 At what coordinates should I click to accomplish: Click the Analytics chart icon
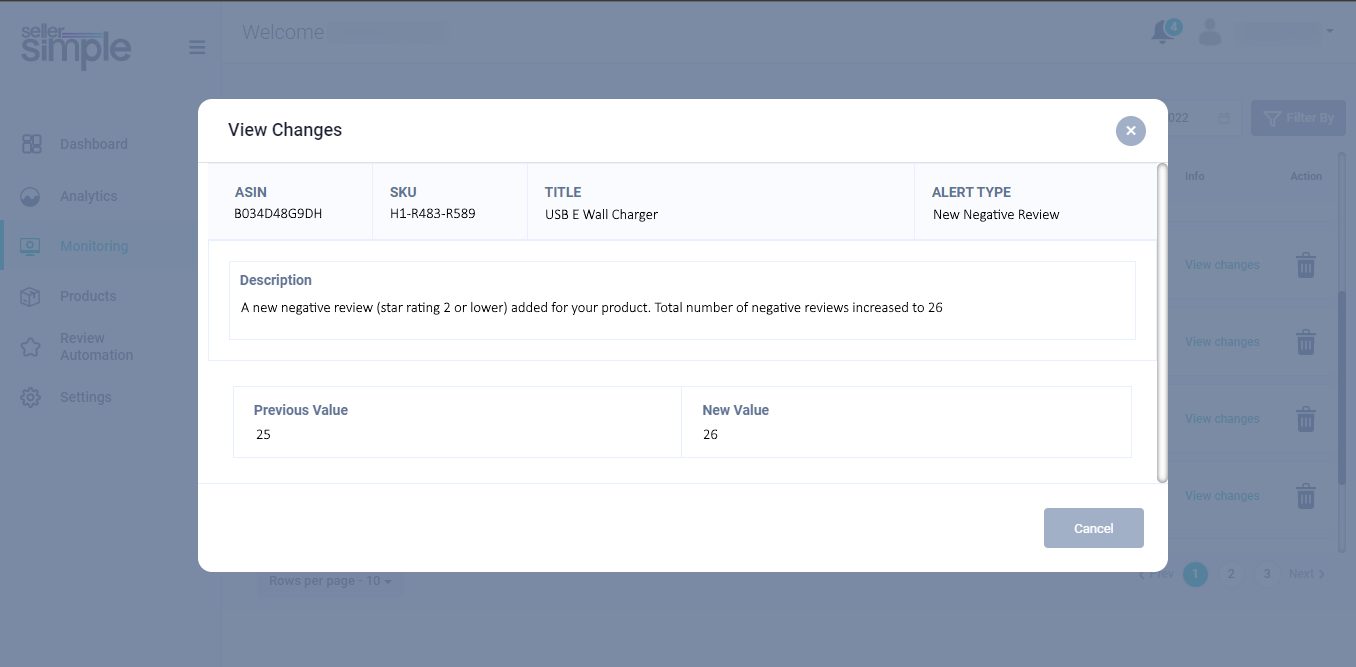click(x=31, y=196)
